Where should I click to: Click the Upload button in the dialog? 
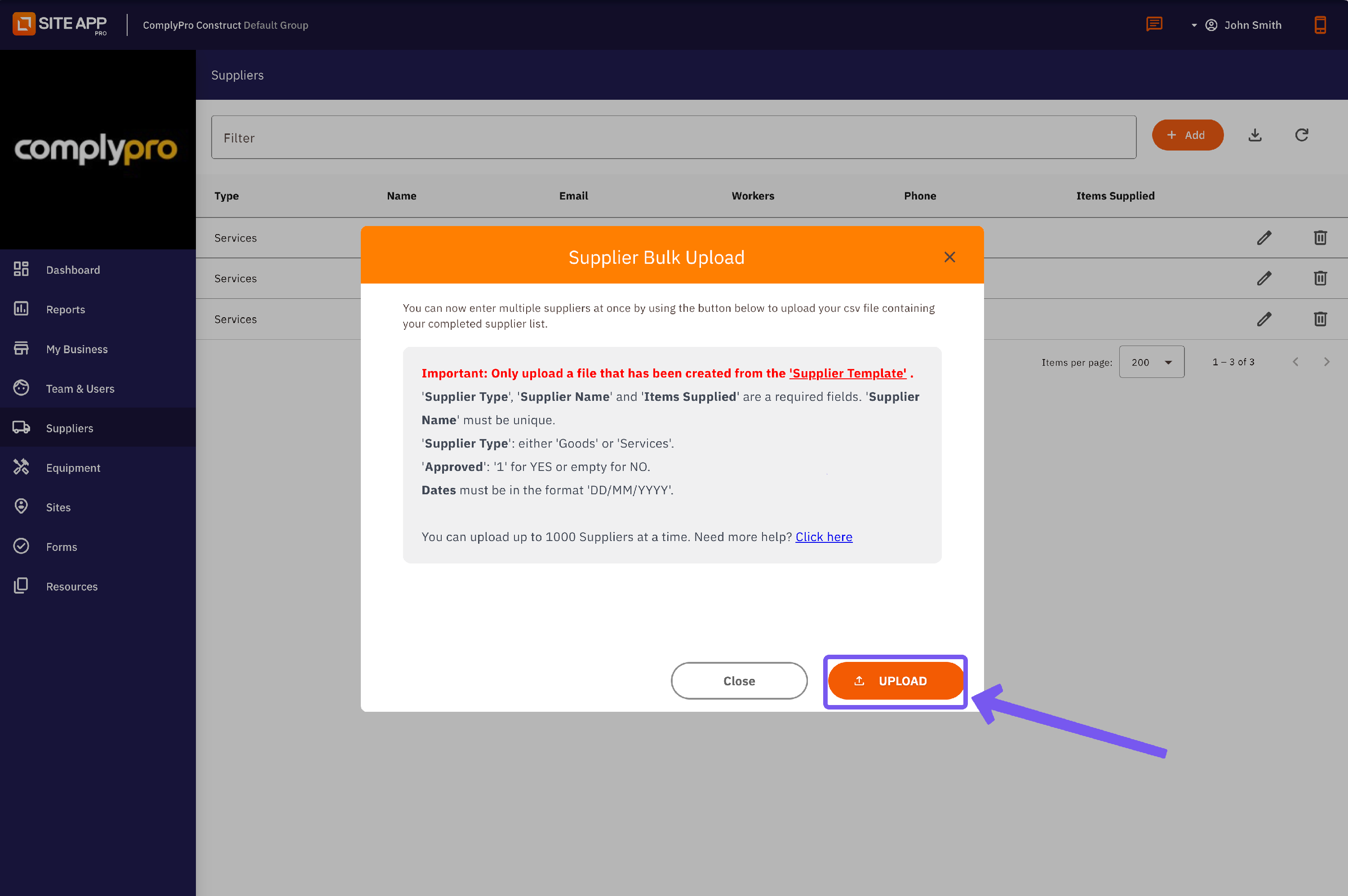895,681
